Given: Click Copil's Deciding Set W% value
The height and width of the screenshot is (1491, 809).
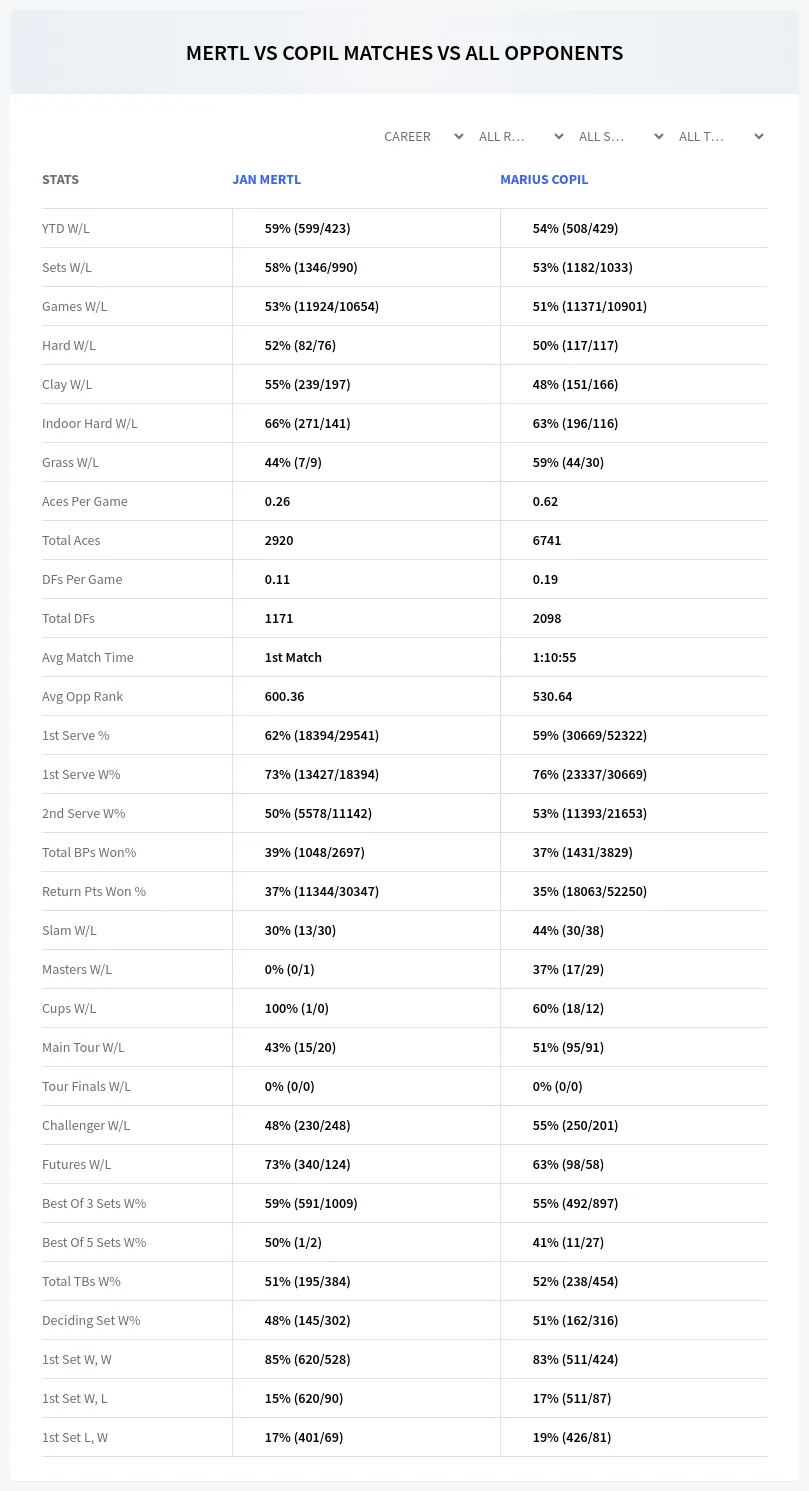Looking at the screenshot, I should [x=576, y=1320].
